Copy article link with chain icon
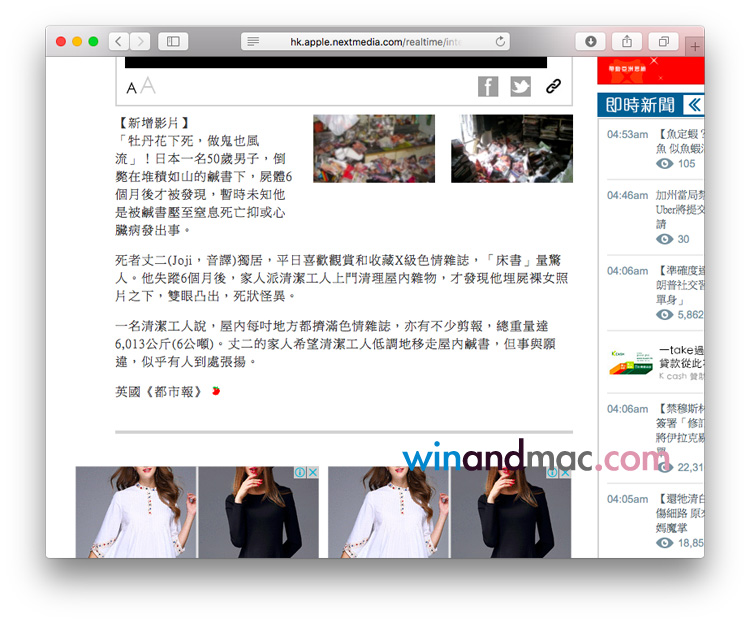This screenshot has height=623, width=750. (553, 87)
